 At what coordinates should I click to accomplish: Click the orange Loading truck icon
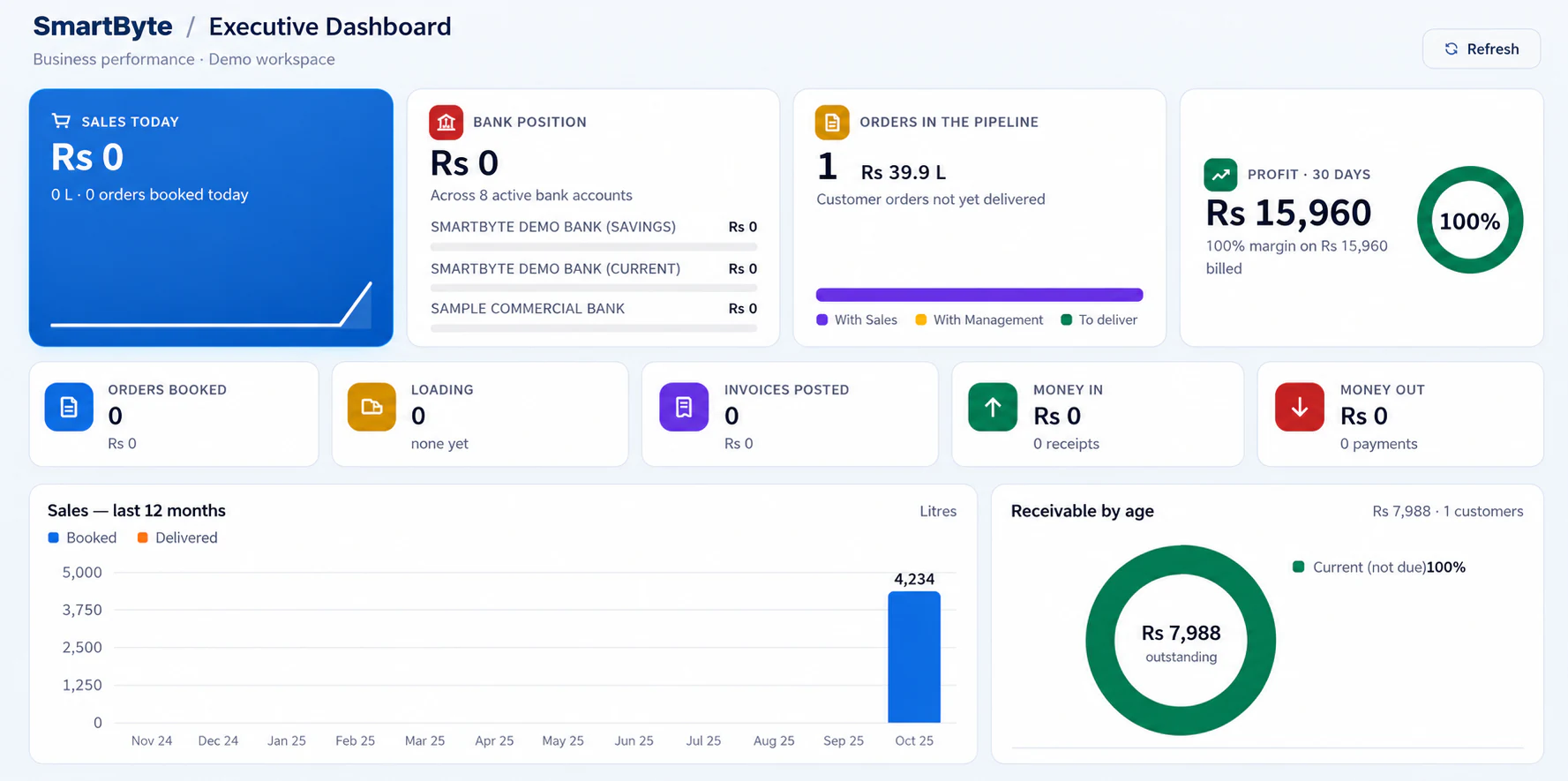pyautogui.click(x=371, y=407)
